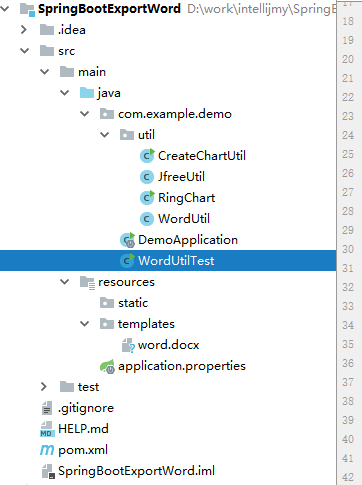Click the JfreeUtil class icon

point(147,177)
